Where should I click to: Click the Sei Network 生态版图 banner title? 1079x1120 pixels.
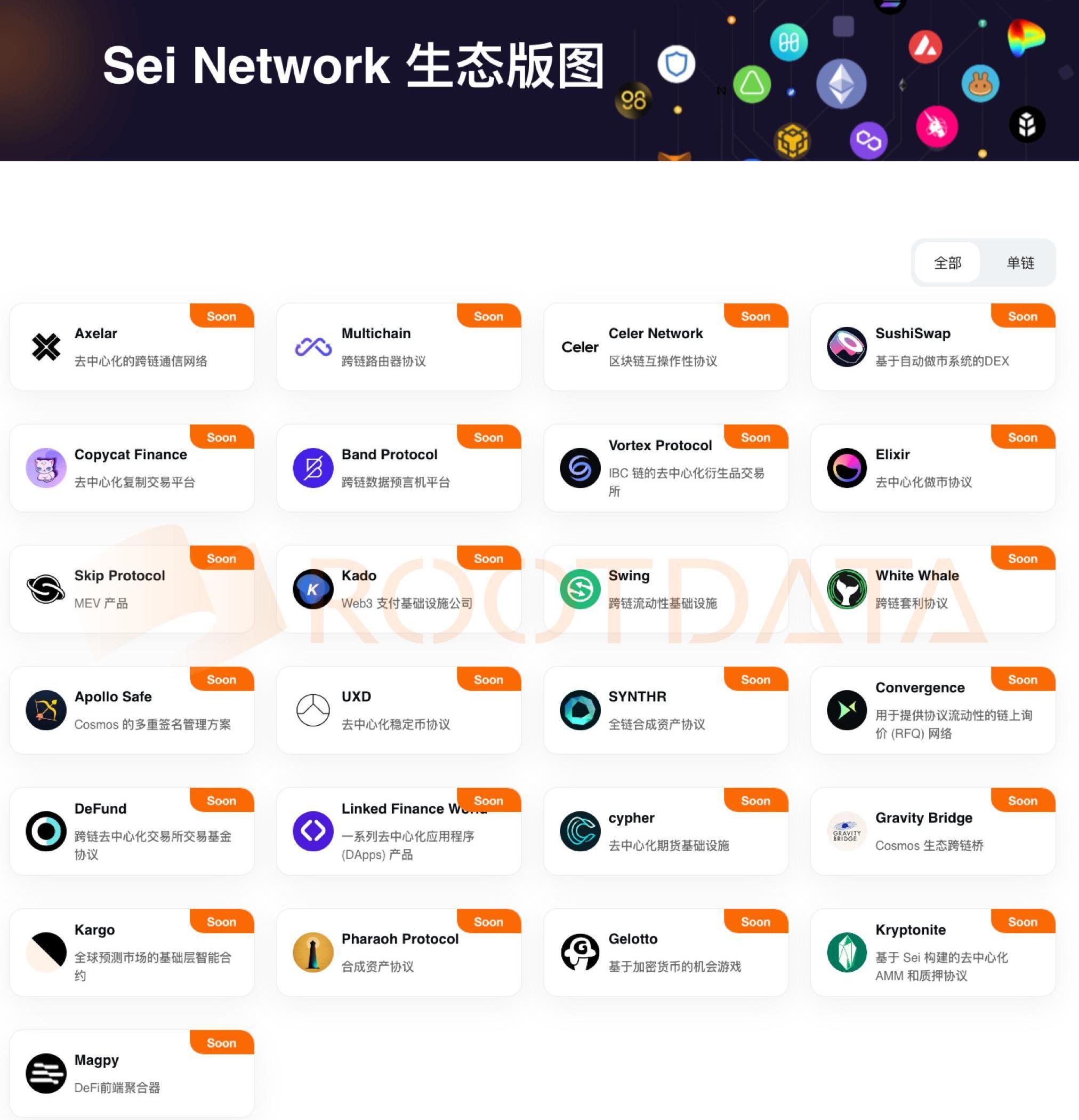coord(353,66)
